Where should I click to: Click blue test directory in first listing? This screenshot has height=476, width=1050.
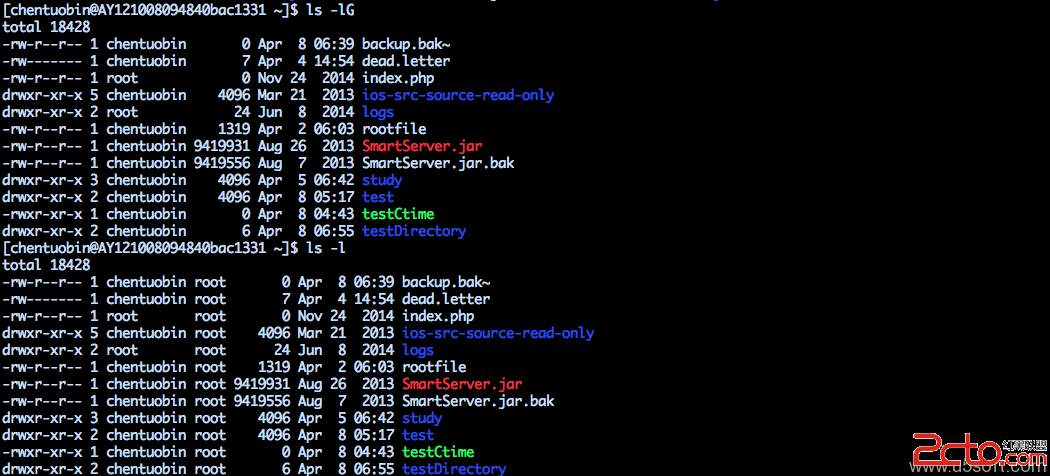[378, 197]
